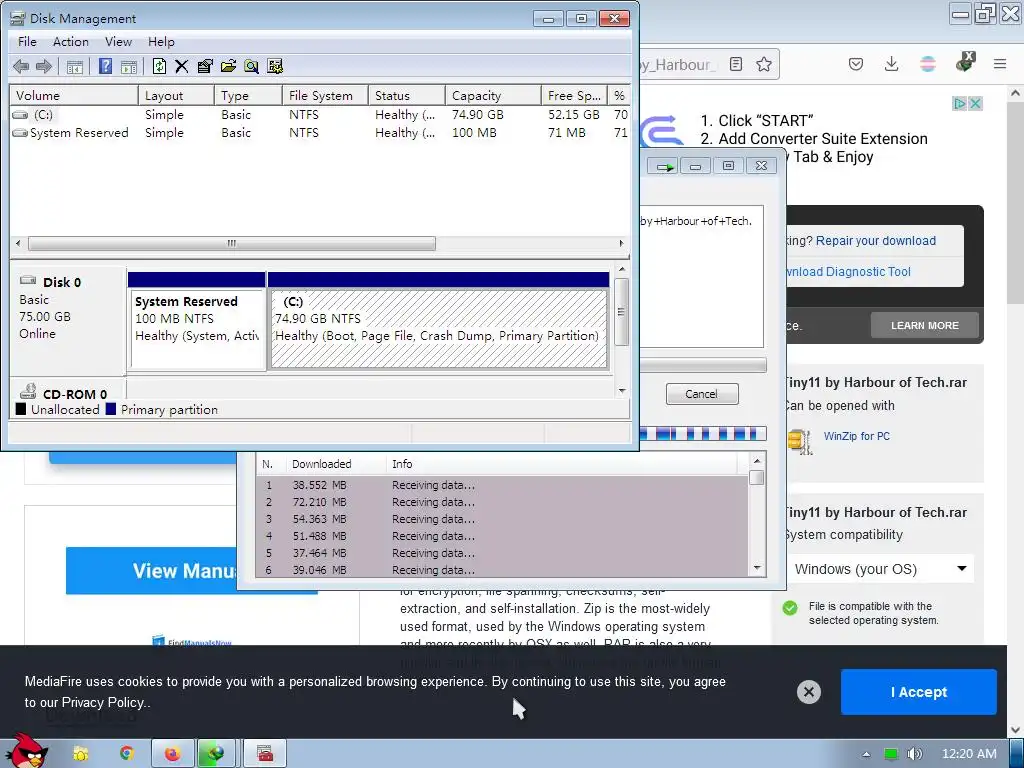
Task: Open Chrome from the taskbar
Action: [126, 754]
